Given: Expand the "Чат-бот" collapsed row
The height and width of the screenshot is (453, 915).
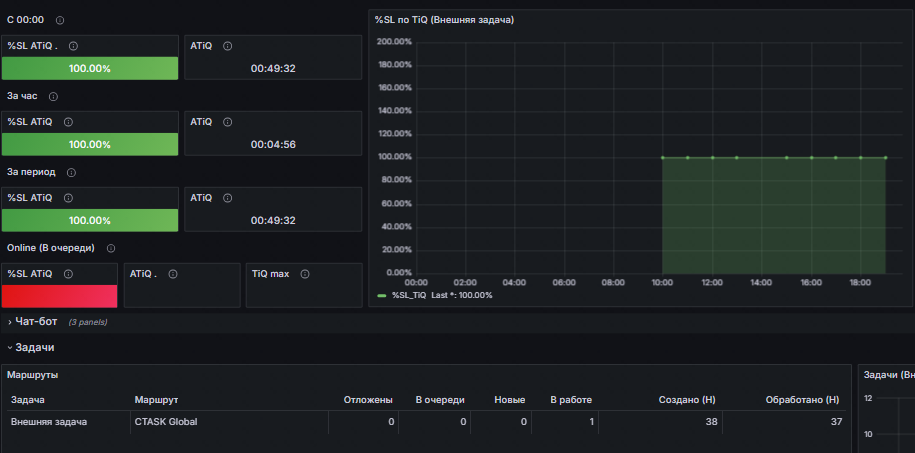Looking at the screenshot, I should (x=36, y=322).
